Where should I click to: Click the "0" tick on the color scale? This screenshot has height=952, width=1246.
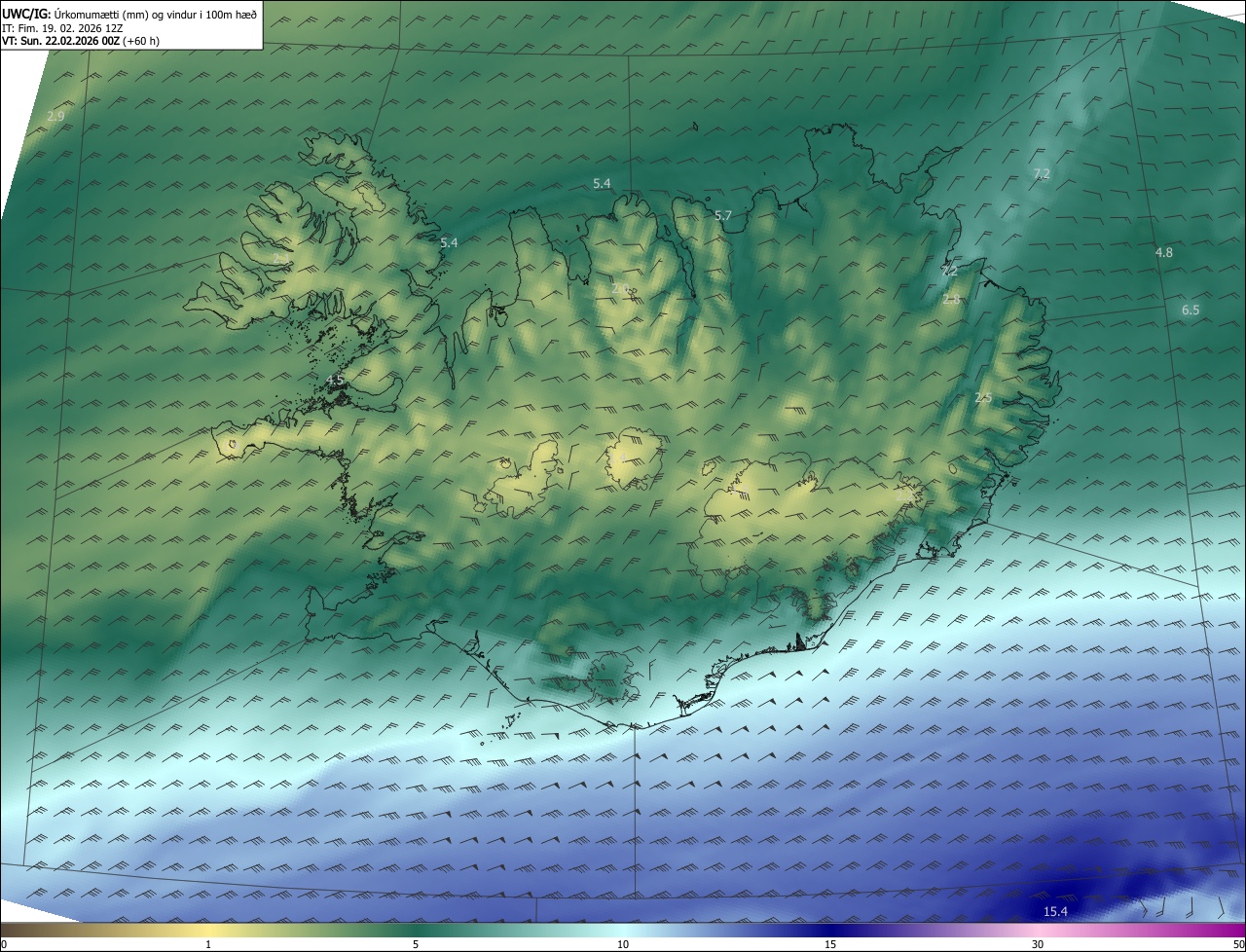4,944
